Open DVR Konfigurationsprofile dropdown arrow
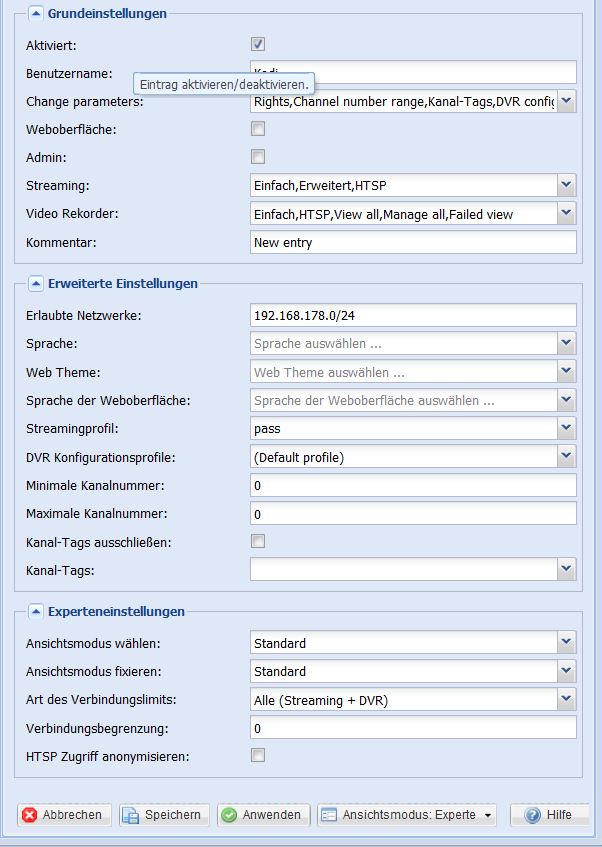 click(x=566, y=457)
